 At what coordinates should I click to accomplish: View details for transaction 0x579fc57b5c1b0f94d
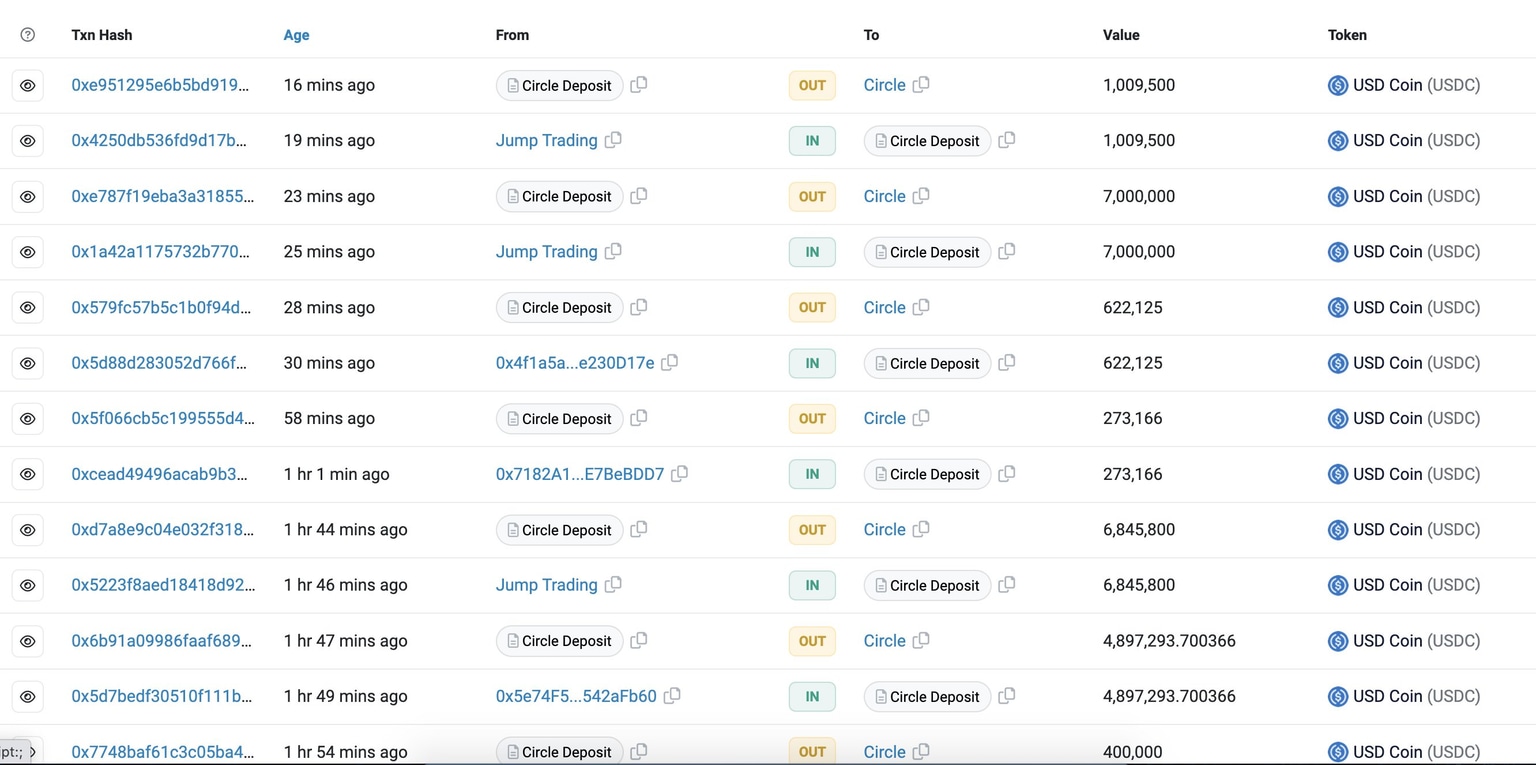pos(28,308)
